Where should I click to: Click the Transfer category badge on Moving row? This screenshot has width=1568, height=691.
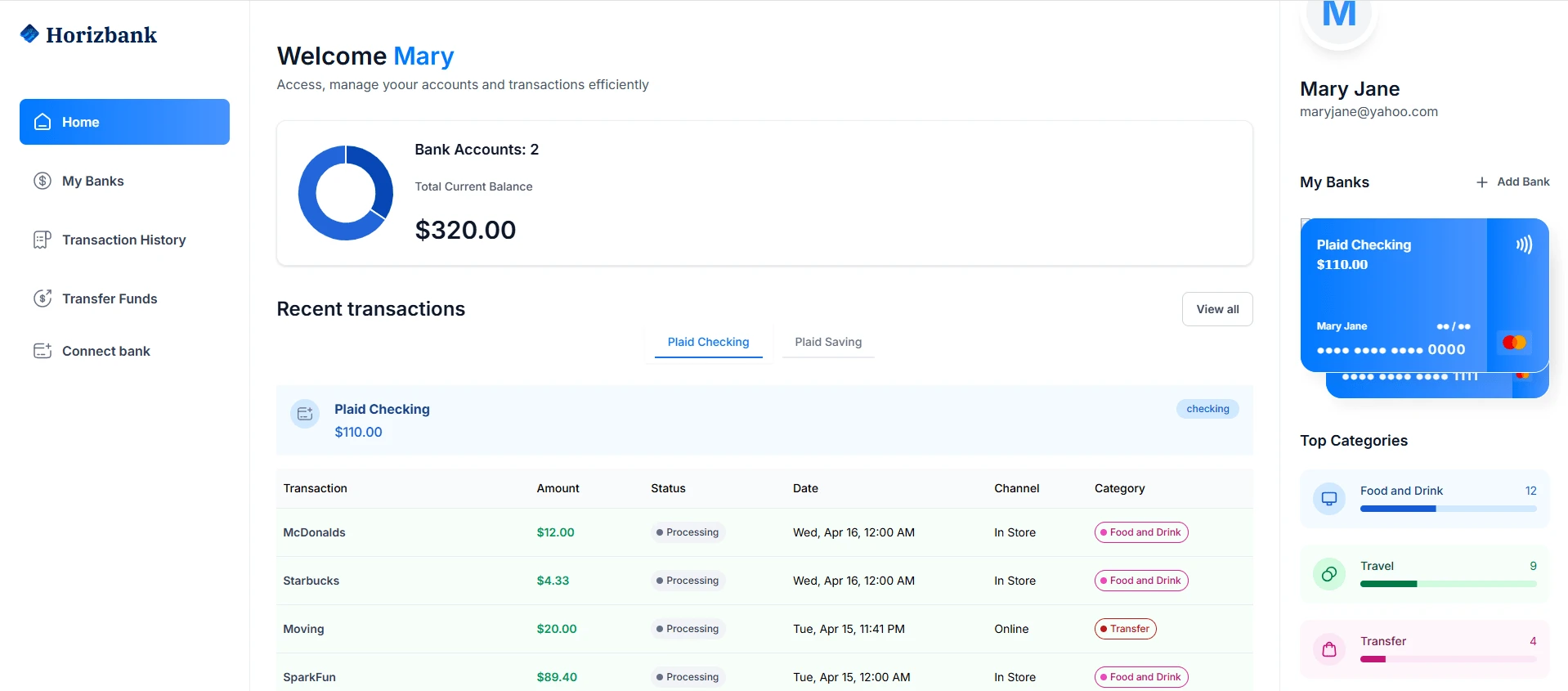pyautogui.click(x=1125, y=629)
